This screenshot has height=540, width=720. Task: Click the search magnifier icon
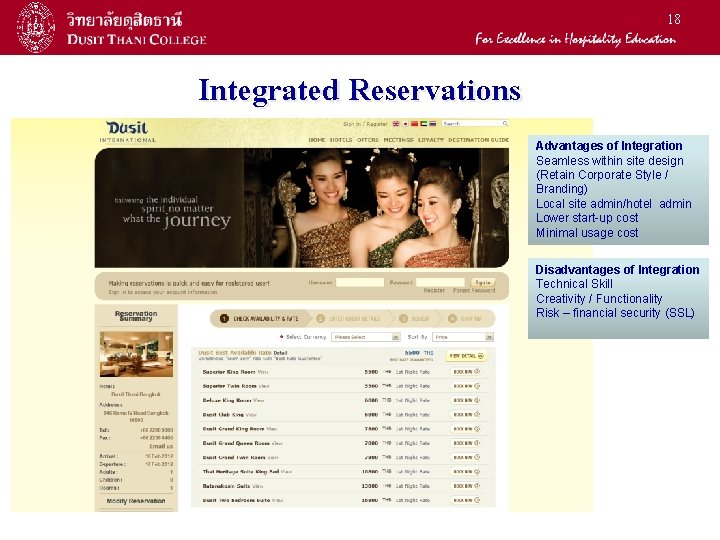pyautogui.click(x=505, y=124)
